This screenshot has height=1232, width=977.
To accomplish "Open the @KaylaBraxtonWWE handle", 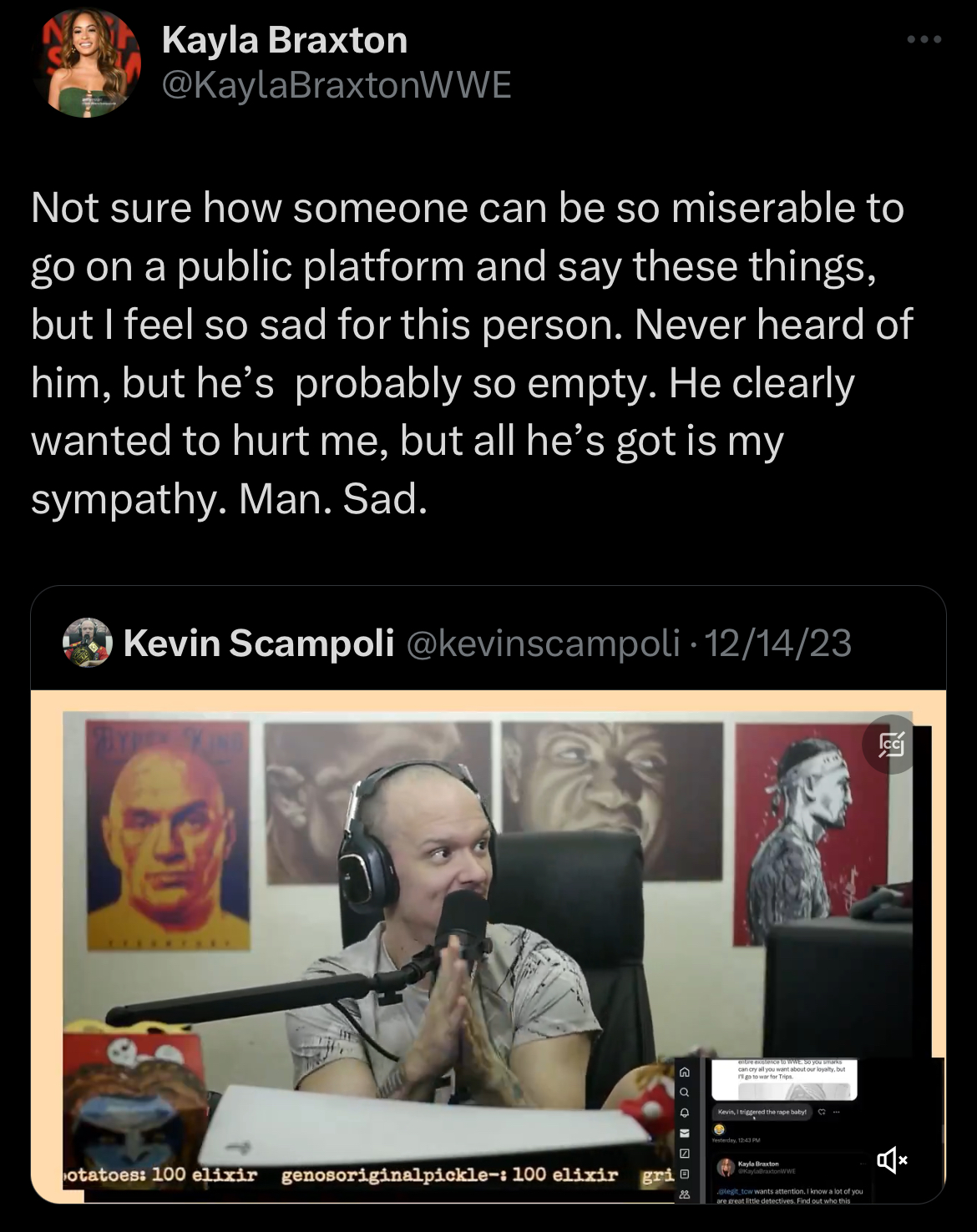I will (x=336, y=85).
